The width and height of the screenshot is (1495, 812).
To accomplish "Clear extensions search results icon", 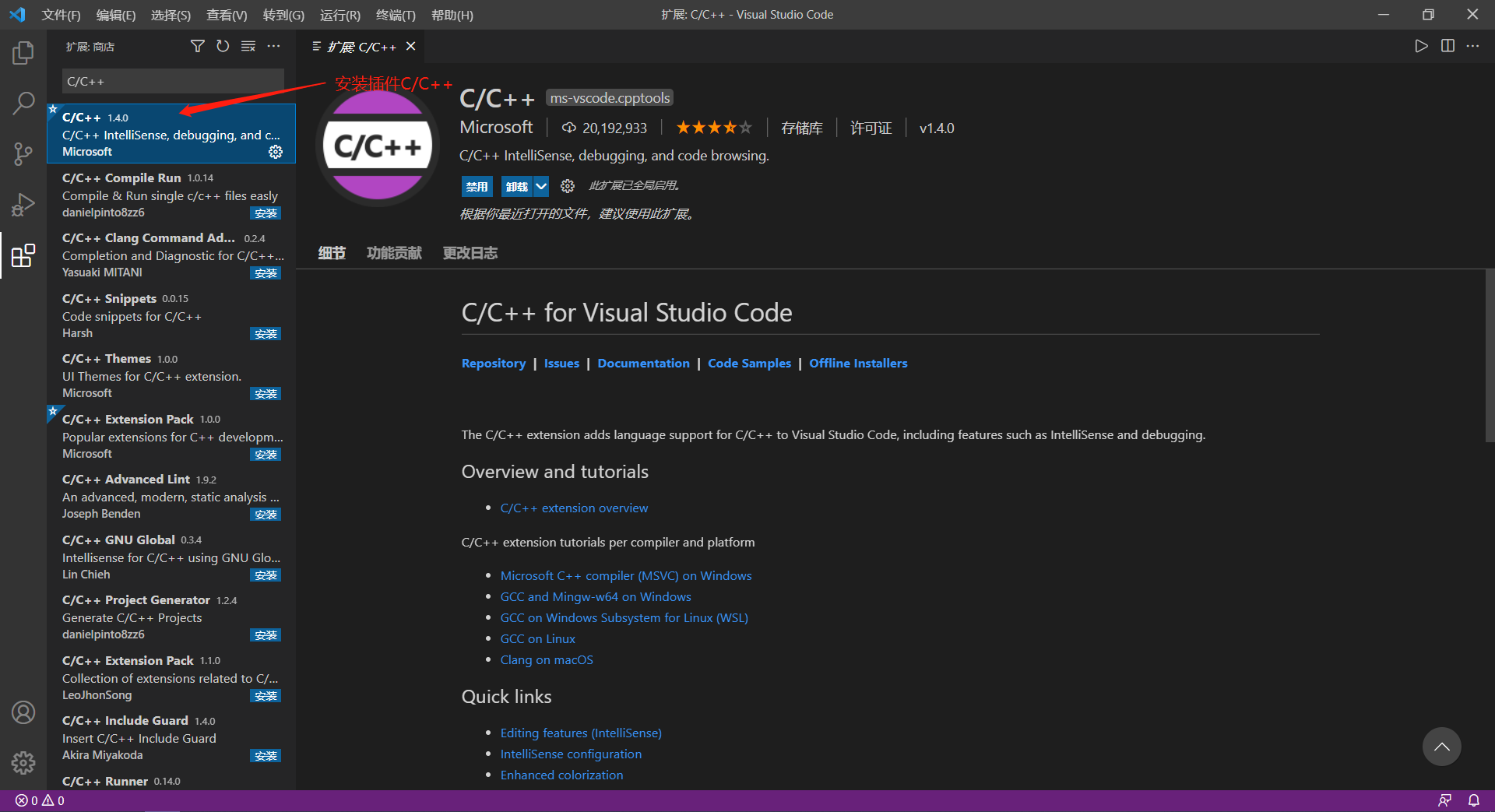I will (x=248, y=47).
